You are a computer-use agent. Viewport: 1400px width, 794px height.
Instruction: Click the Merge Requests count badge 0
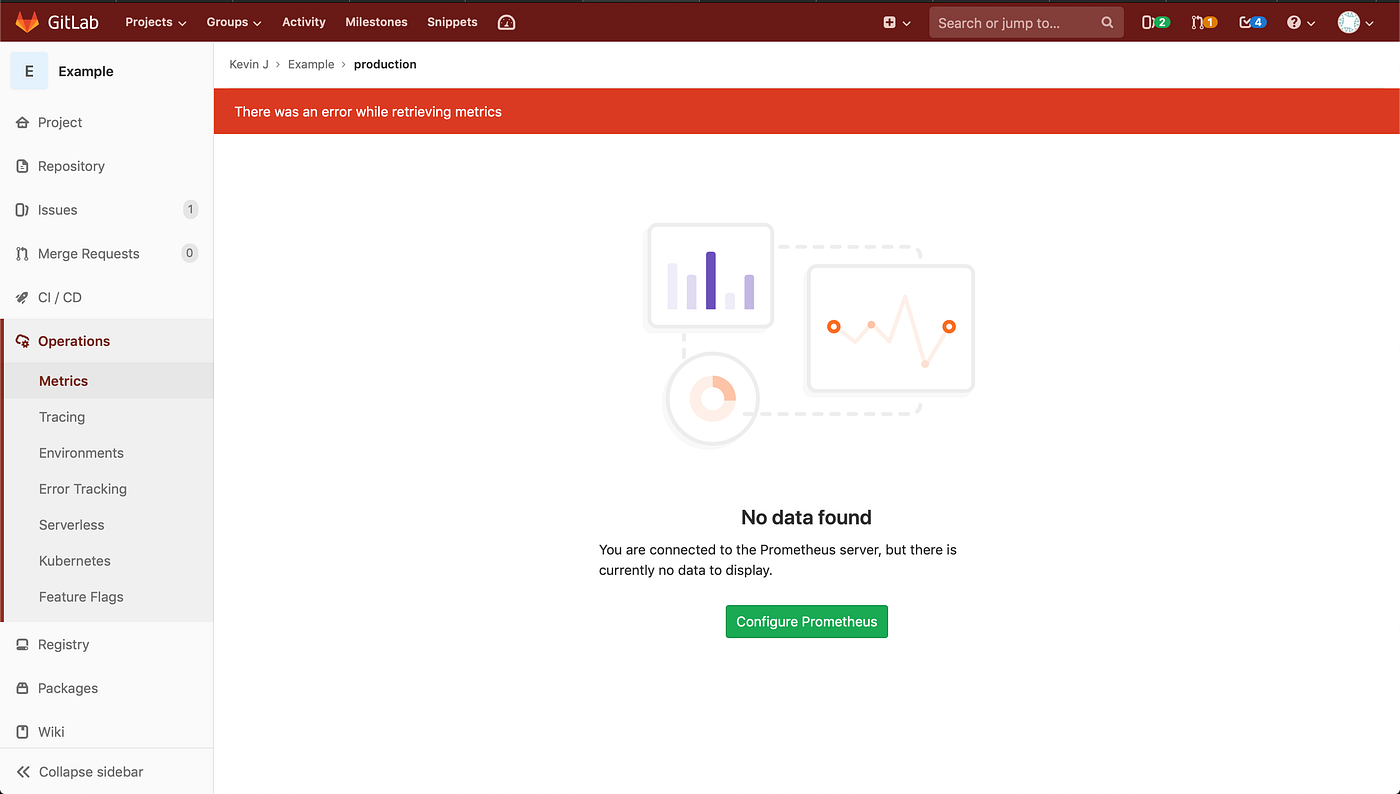[190, 253]
